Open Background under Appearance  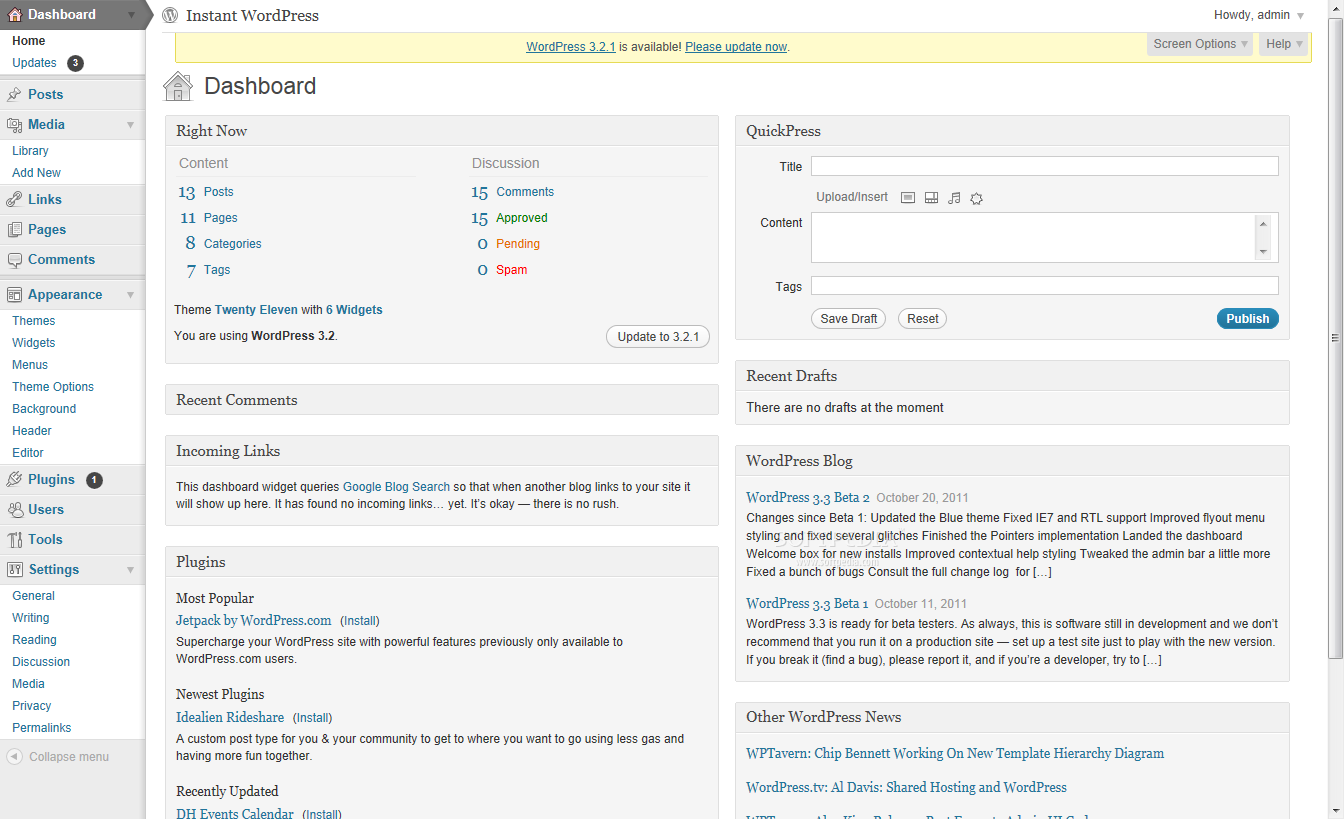click(x=44, y=409)
